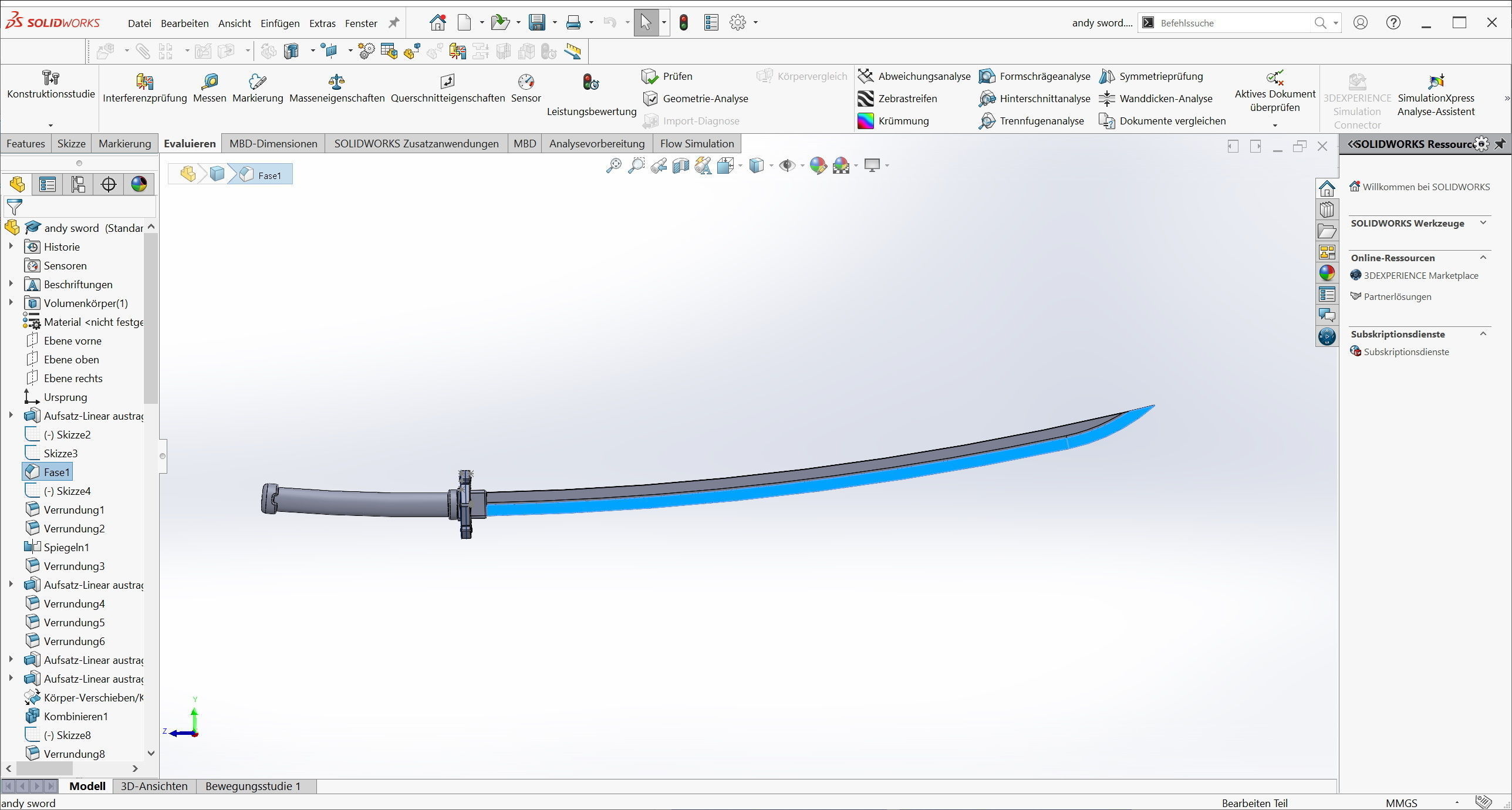Toggle Zebrastreifen display
This screenshot has height=810, width=1512.
(x=897, y=99)
